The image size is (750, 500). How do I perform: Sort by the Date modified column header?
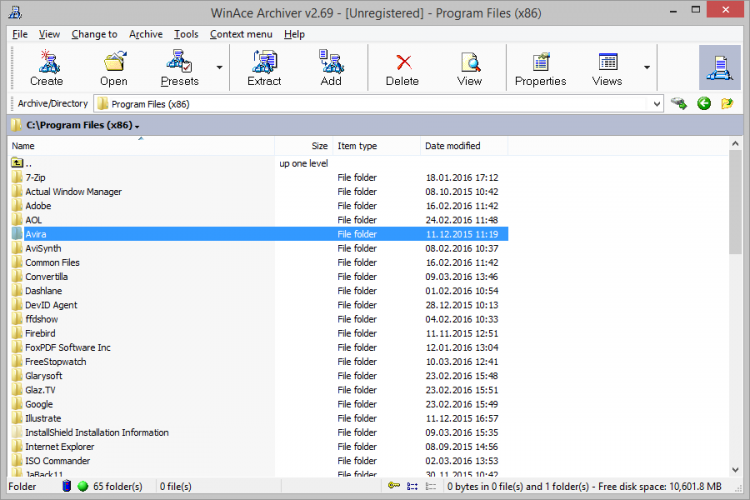click(464, 146)
